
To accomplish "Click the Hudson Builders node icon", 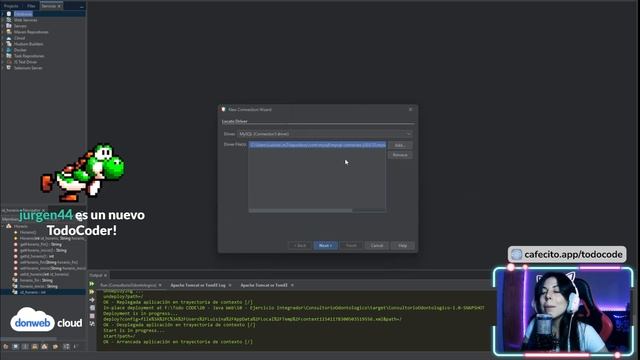I will 9,44.
